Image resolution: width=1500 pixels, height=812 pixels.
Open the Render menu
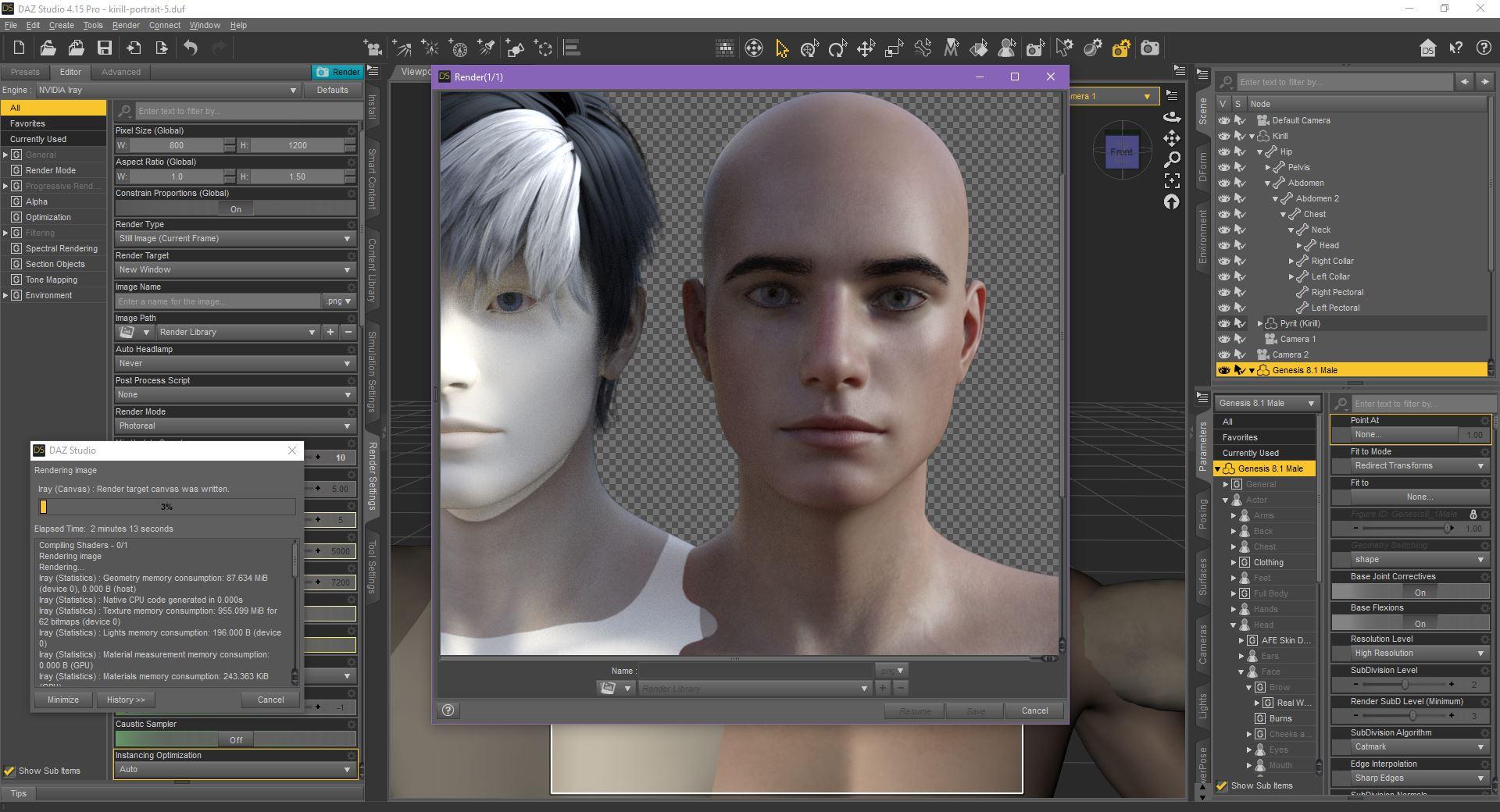tap(125, 25)
